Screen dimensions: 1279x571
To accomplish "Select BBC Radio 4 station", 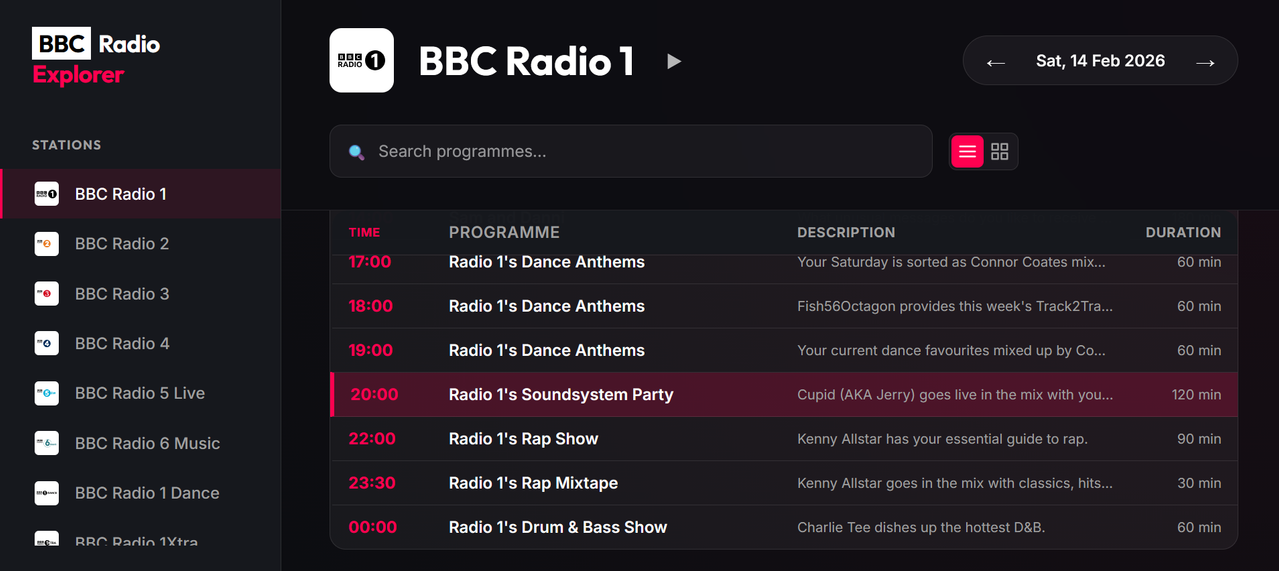I will tap(141, 343).
